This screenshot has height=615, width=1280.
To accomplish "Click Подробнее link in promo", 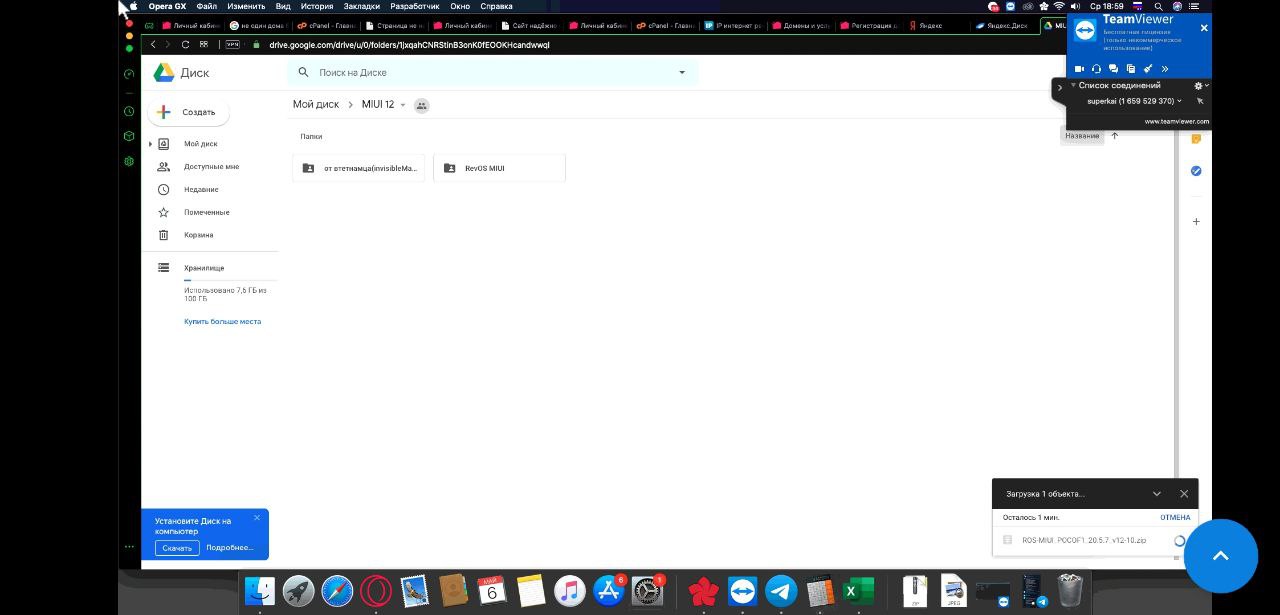I will (230, 548).
